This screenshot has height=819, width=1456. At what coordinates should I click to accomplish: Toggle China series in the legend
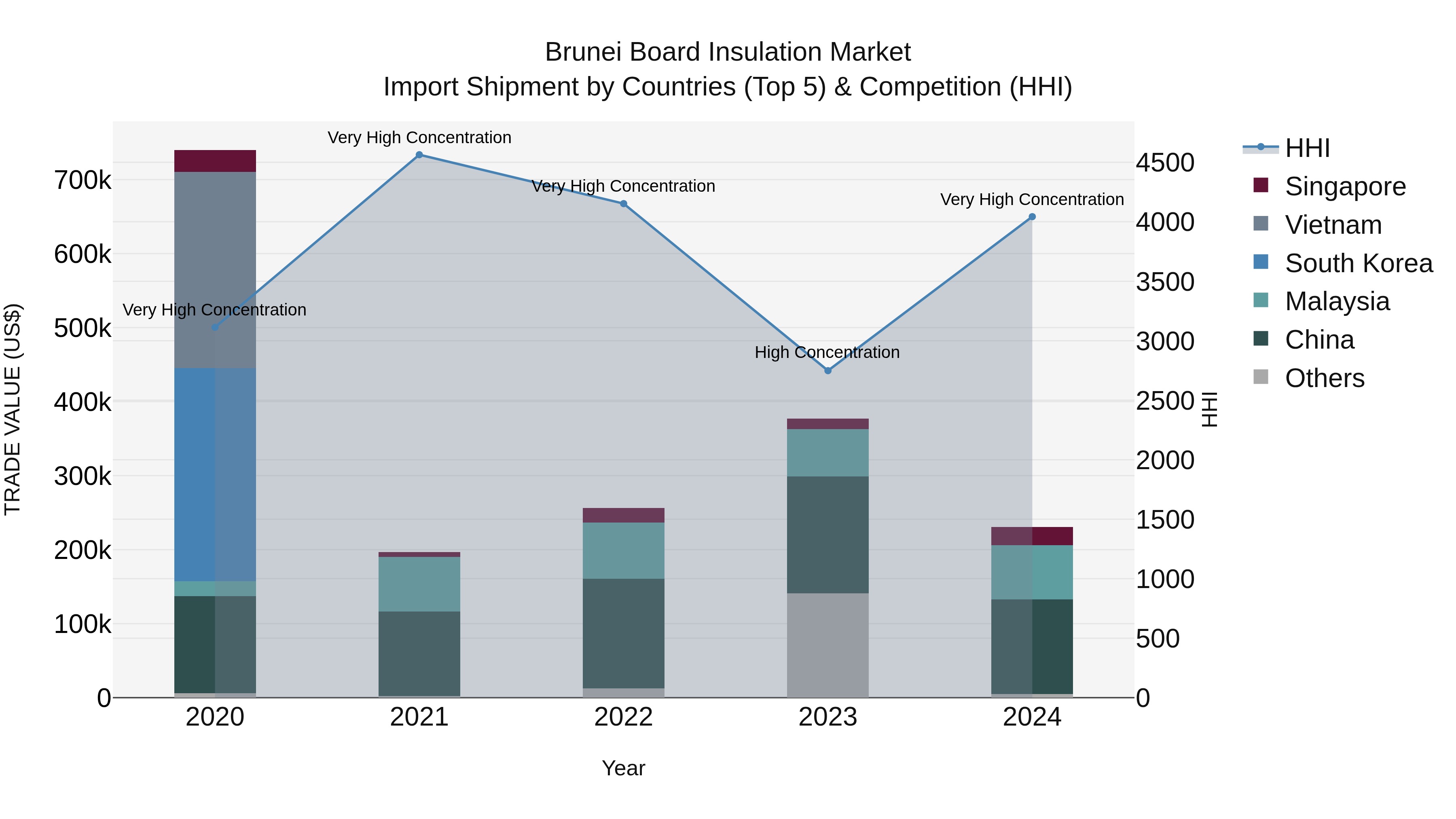[x=1304, y=340]
